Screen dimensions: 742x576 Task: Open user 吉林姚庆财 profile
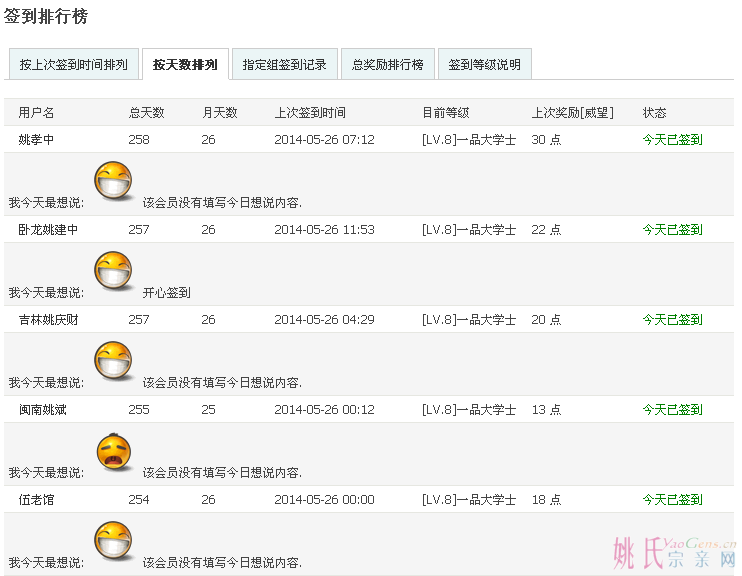[48, 320]
